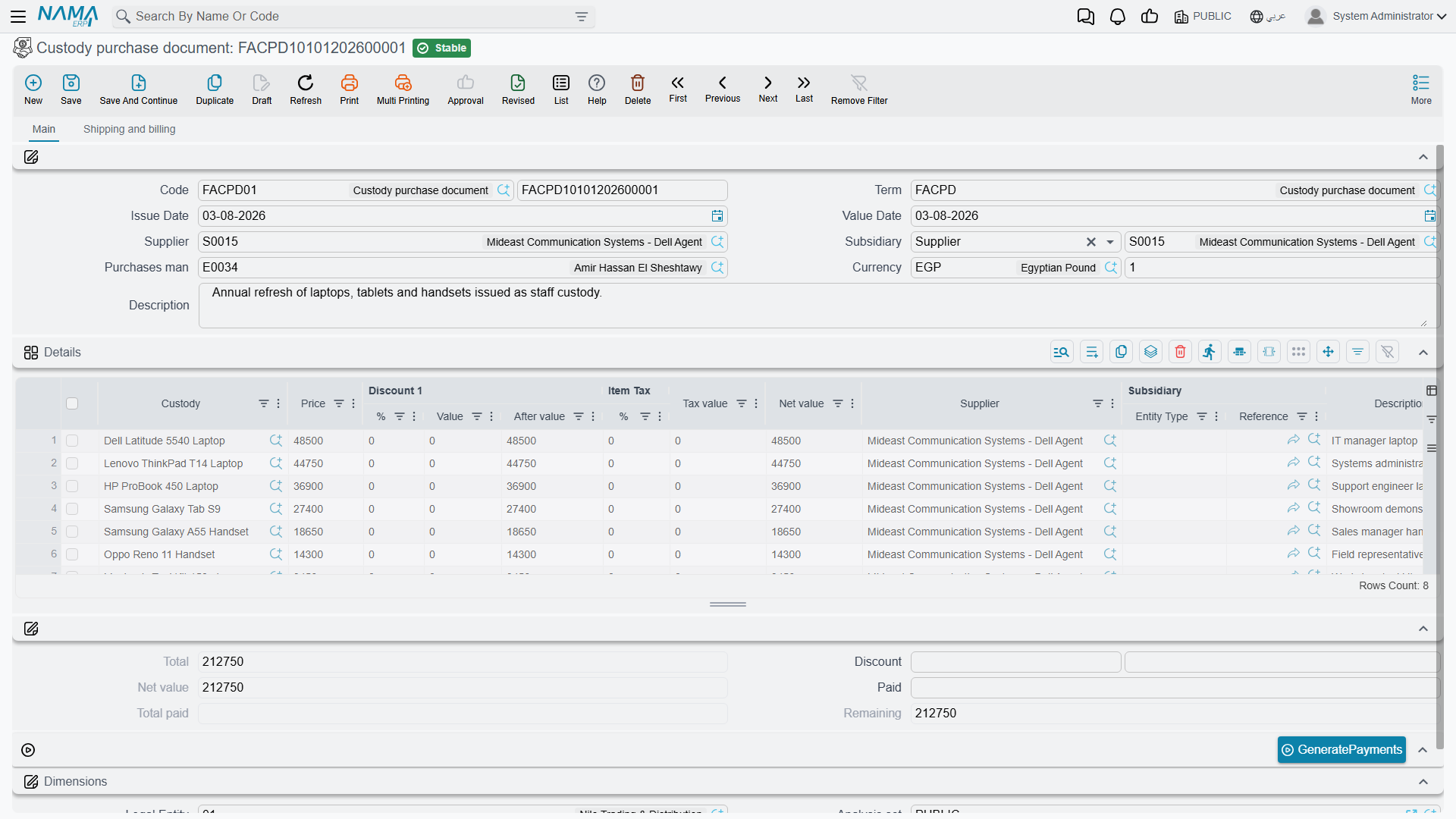Delete the document
Image resolution: width=1456 pixels, height=819 pixels.
pos(638,89)
